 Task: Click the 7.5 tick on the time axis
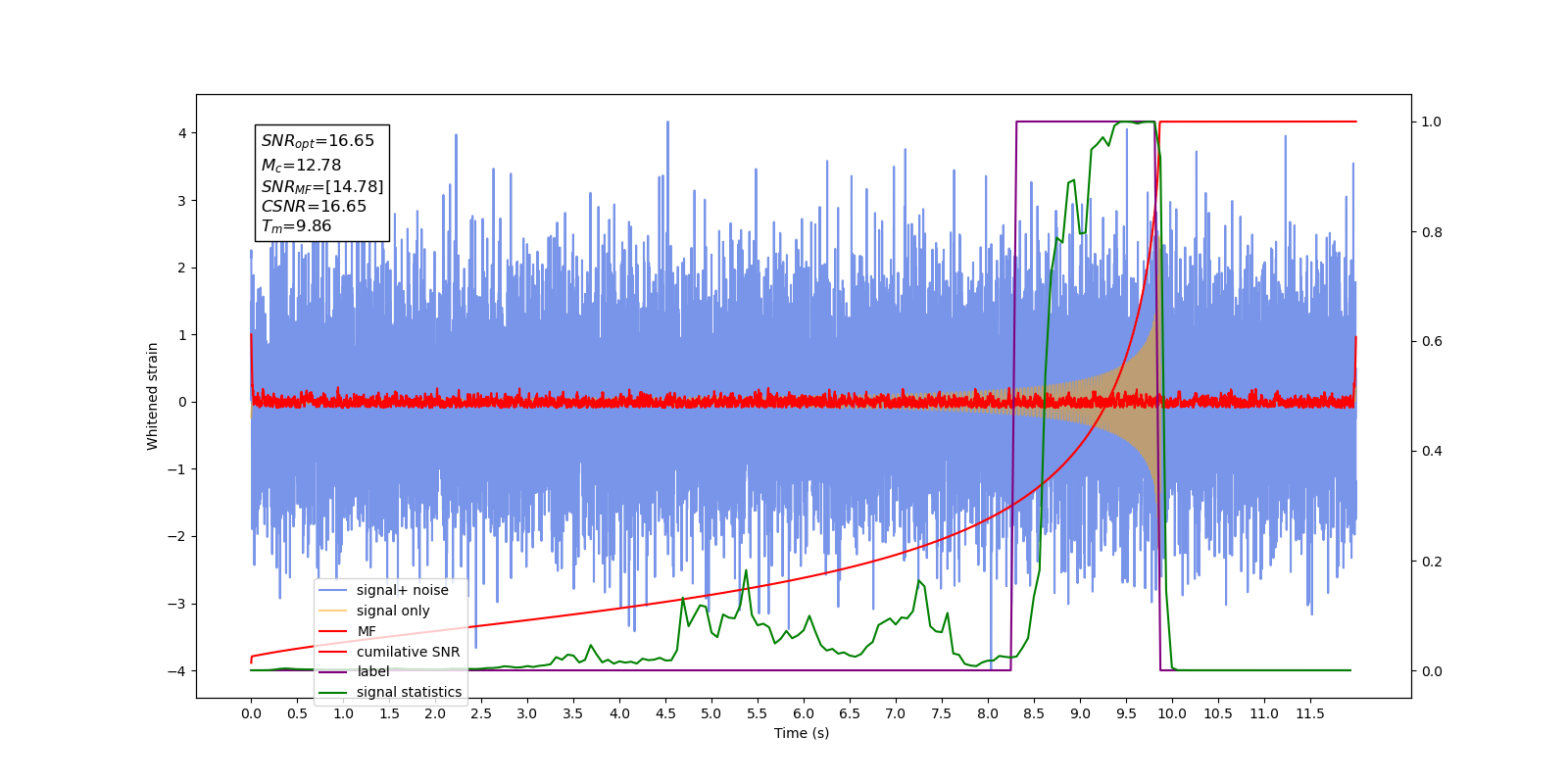point(942,713)
